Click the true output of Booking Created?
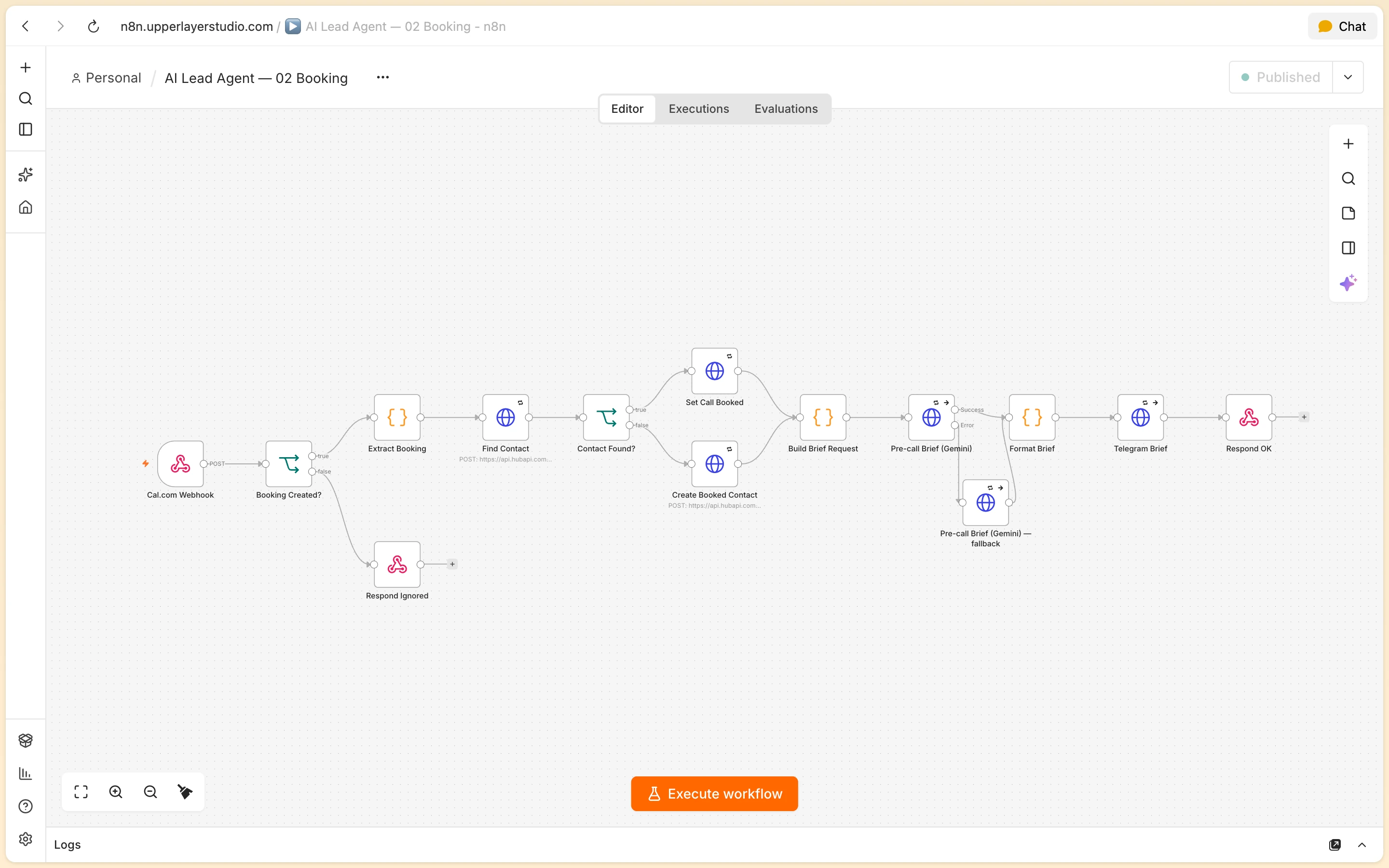1389x868 pixels. click(312, 456)
